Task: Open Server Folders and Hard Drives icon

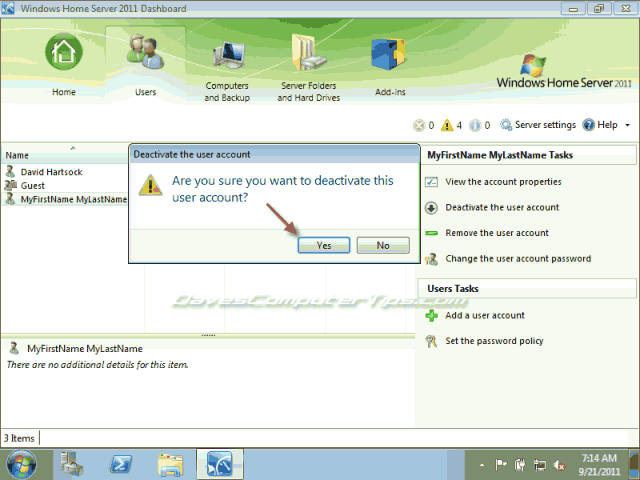Action: coord(308,53)
